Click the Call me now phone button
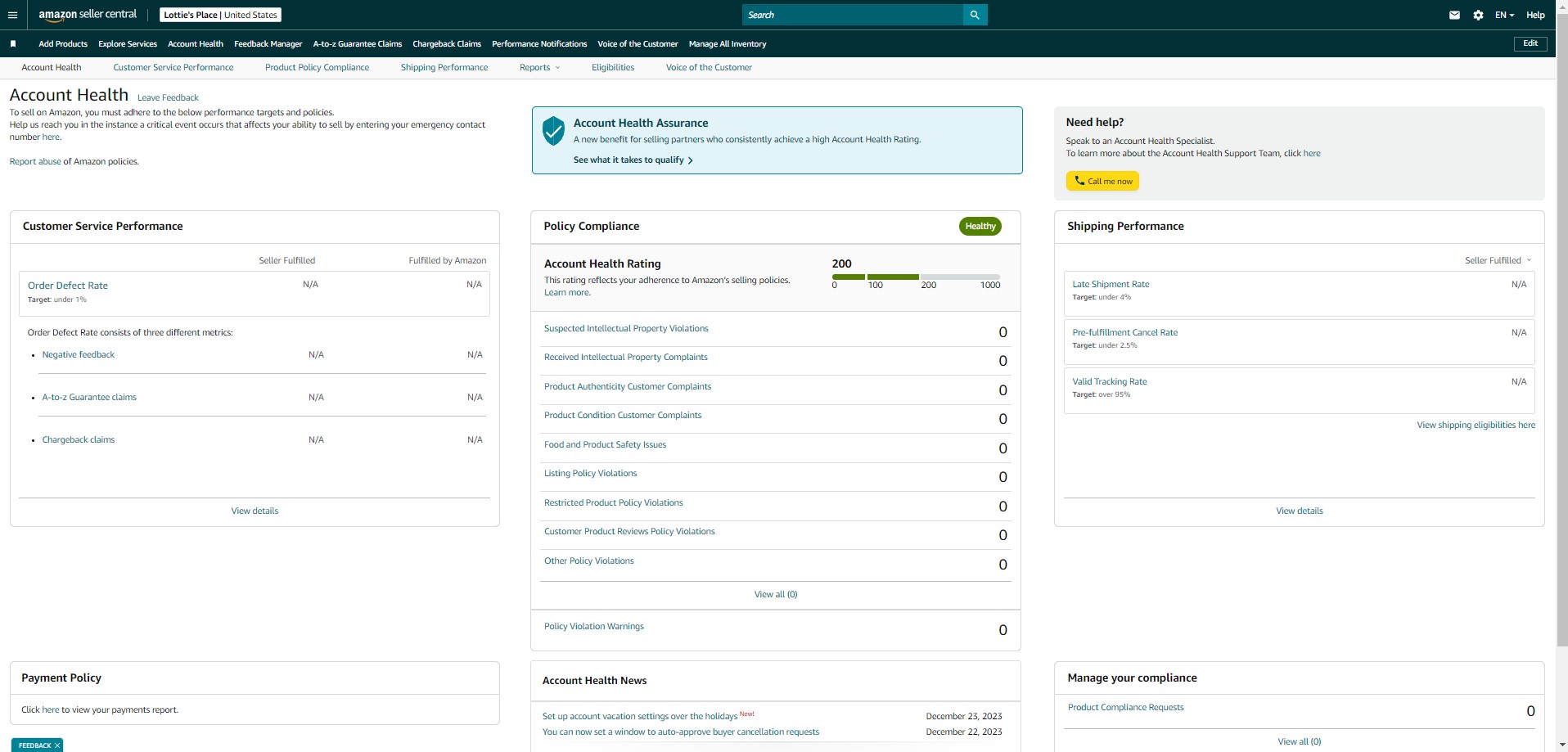This screenshot has width=1568, height=752. [x=1102, y=181]
